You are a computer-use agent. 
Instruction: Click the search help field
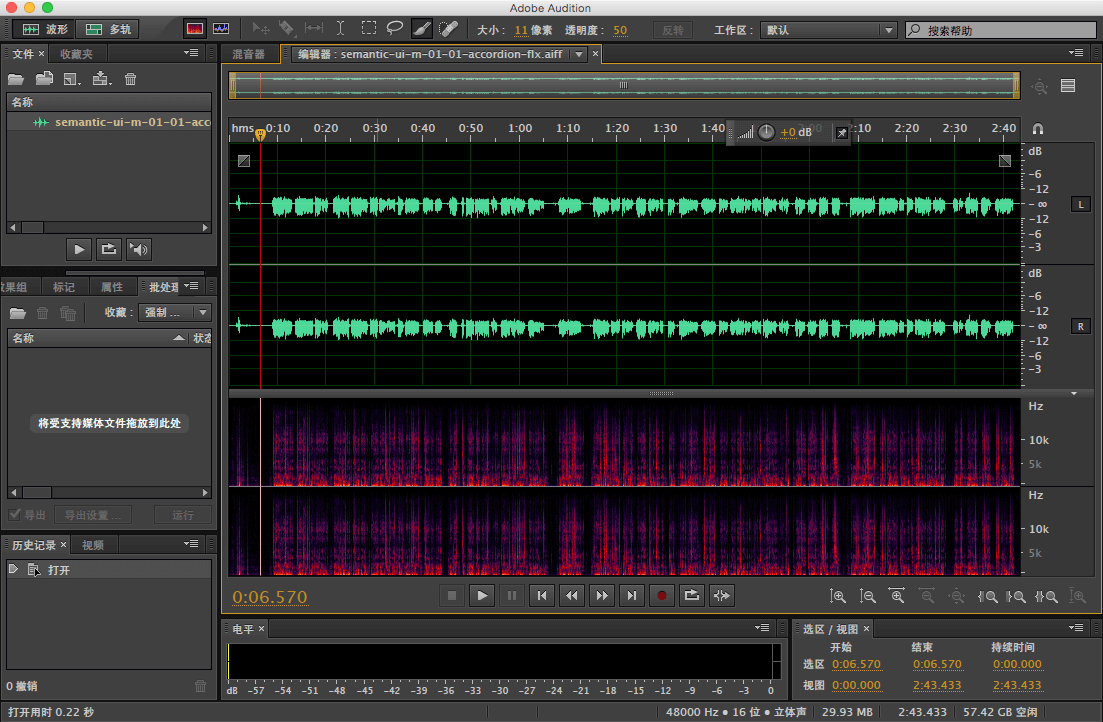[x=1000, y=30]
